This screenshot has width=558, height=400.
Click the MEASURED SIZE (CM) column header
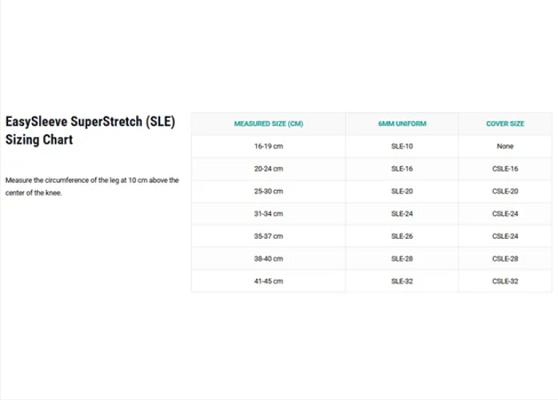point(268,123)
